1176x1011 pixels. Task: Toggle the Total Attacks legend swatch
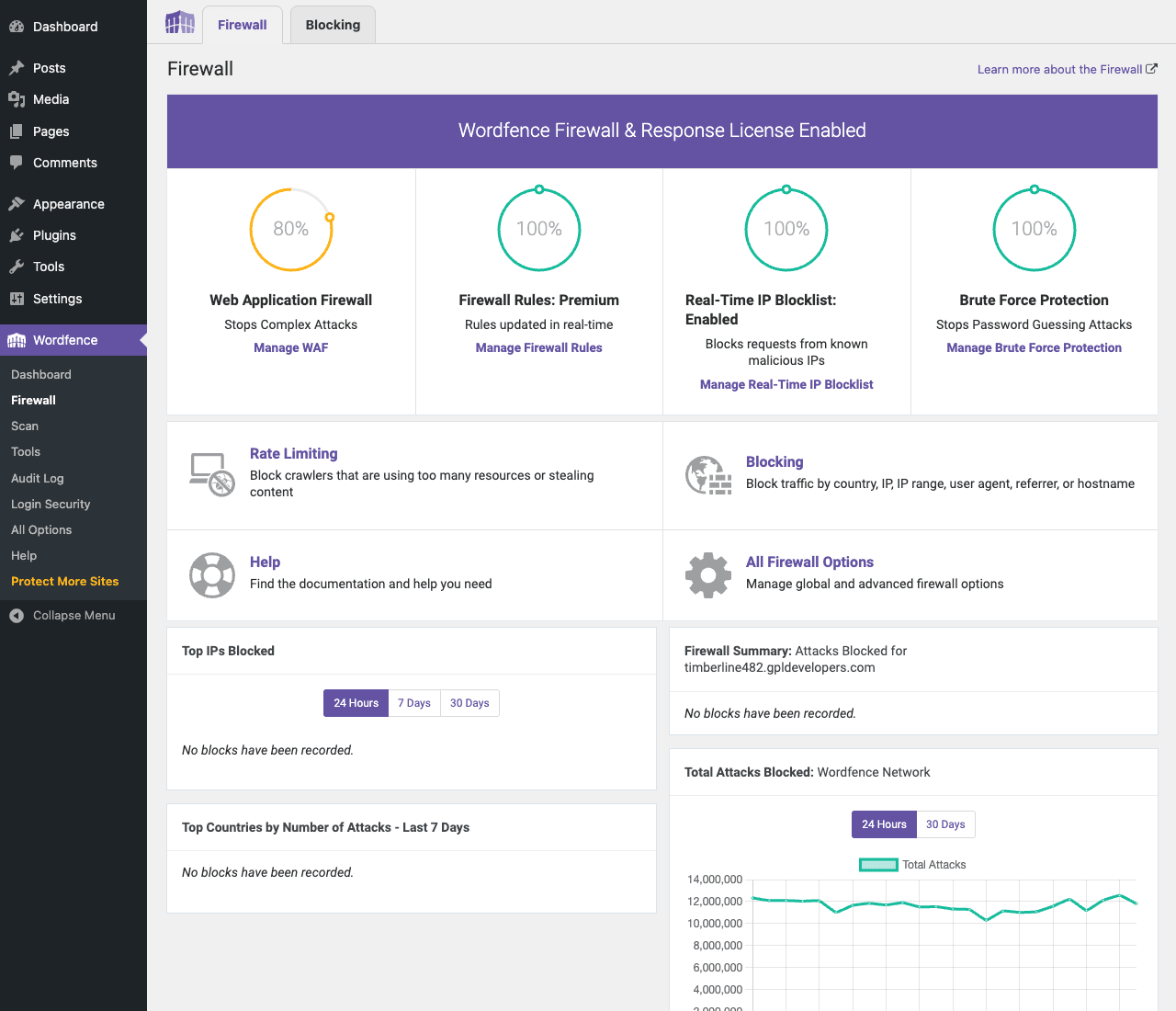point(878,865)
